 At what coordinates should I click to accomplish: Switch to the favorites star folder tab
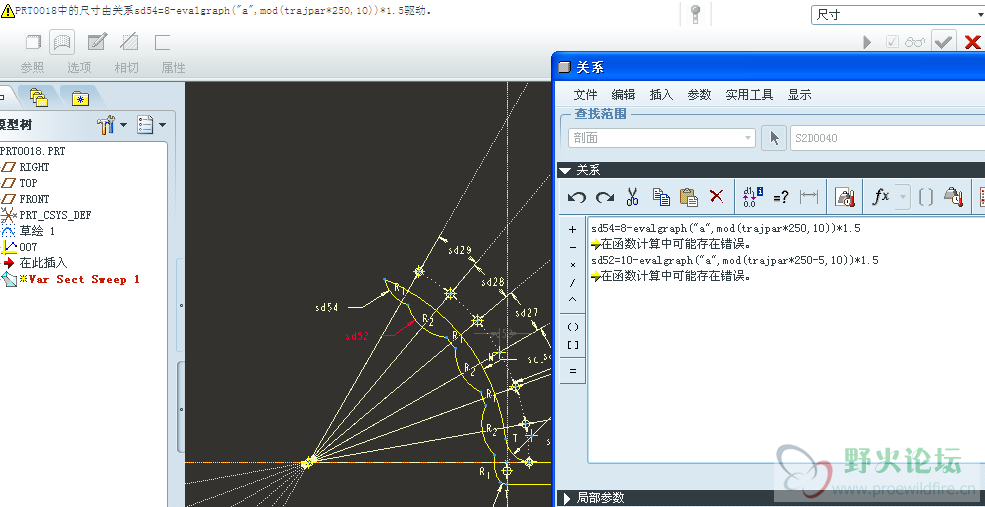pos(80,97)
